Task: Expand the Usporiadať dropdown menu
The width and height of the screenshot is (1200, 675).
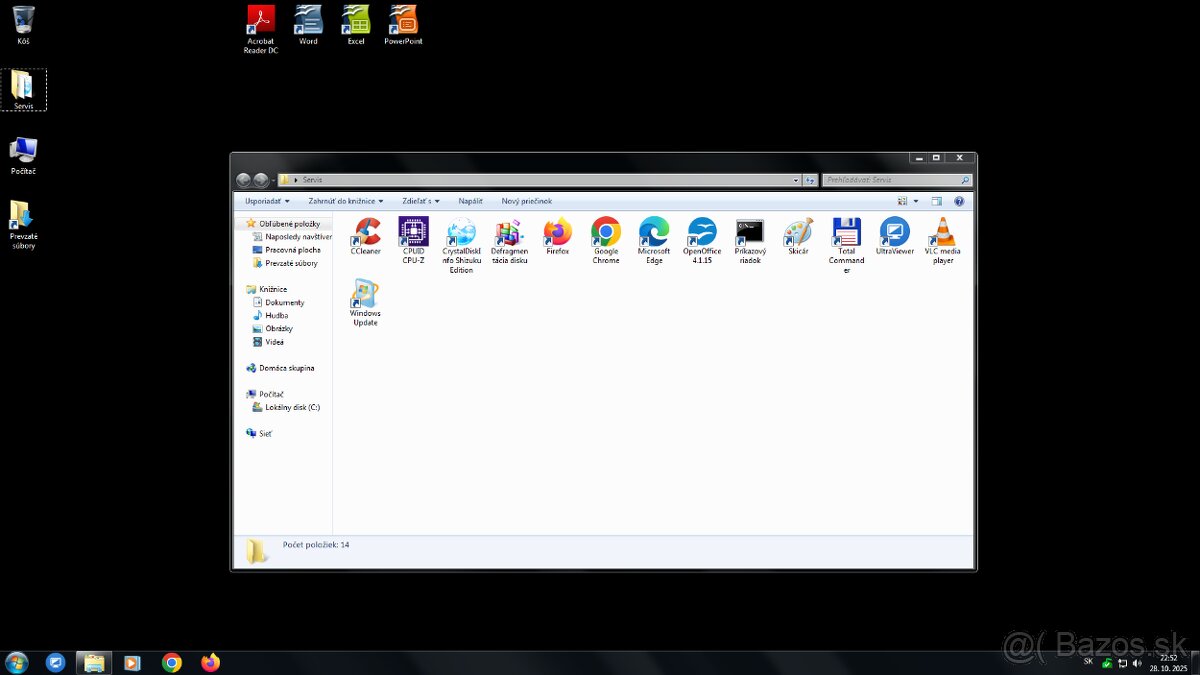Action: tap(267, 201)
